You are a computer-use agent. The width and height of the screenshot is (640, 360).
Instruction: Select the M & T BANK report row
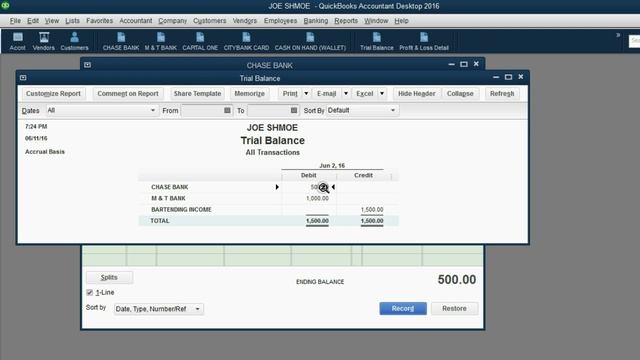[x=269, y=198]
